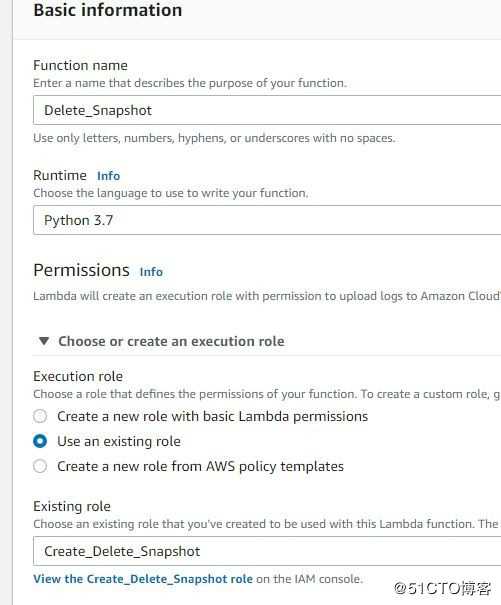Click the 51CTO watermark logo
The image size is (501, 605).
point(442,588)
